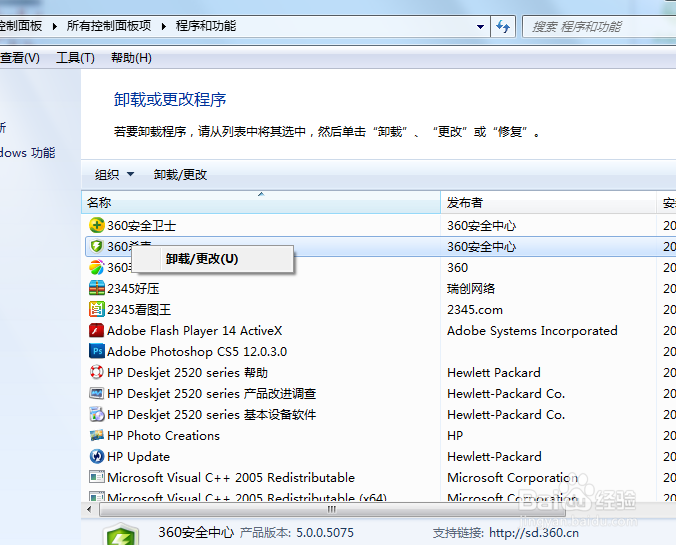Click the horizontal scrollbar left arrow
This screenshot has width=676, height=545.
[89, 510]
